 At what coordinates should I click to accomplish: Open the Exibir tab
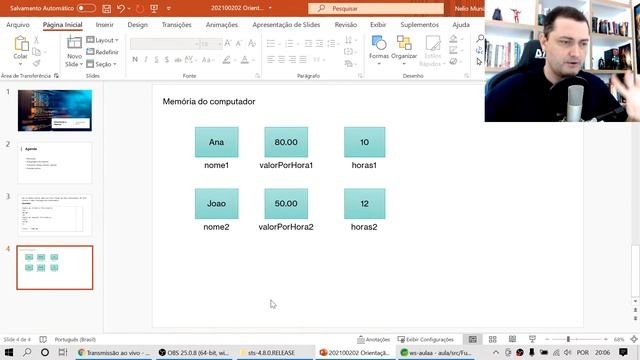click(x=378, y=25)
